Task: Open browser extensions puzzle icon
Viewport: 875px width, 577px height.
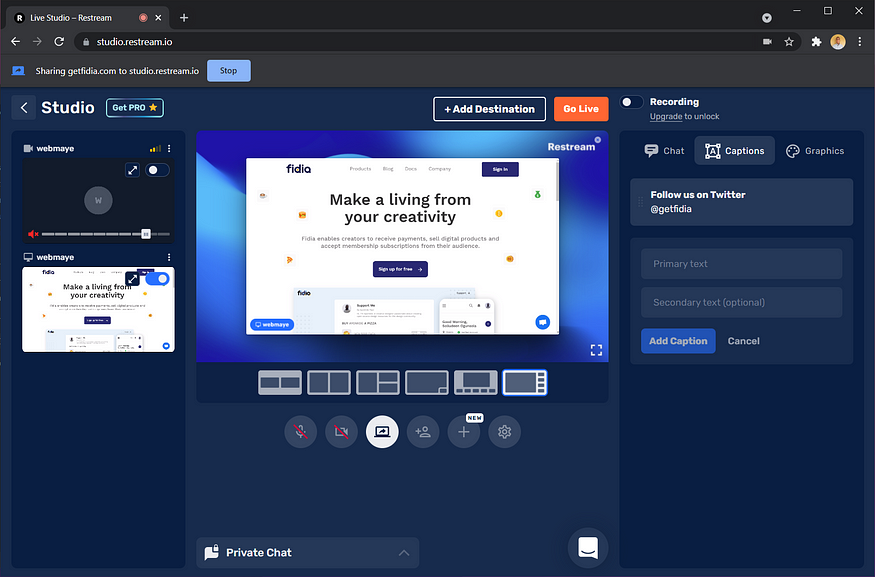Action: (x=816, y=42)
